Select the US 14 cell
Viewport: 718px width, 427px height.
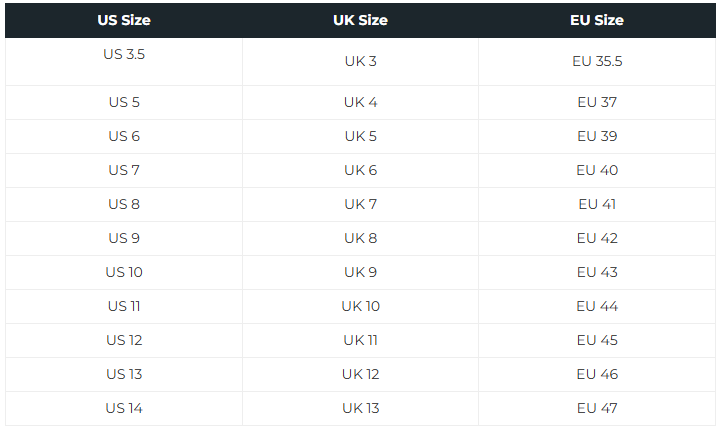124,408
